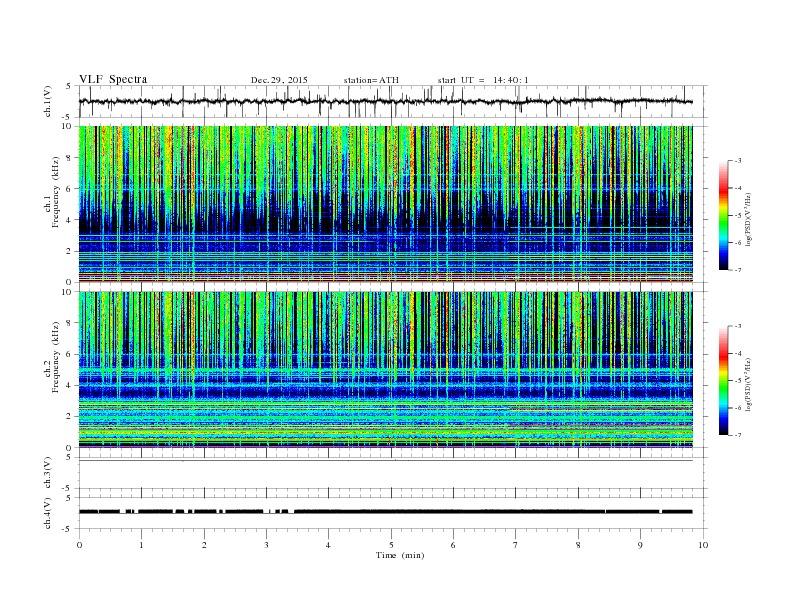Click the "8" kHz tick on ch.1 frequency axis

(x=69, y=158)
